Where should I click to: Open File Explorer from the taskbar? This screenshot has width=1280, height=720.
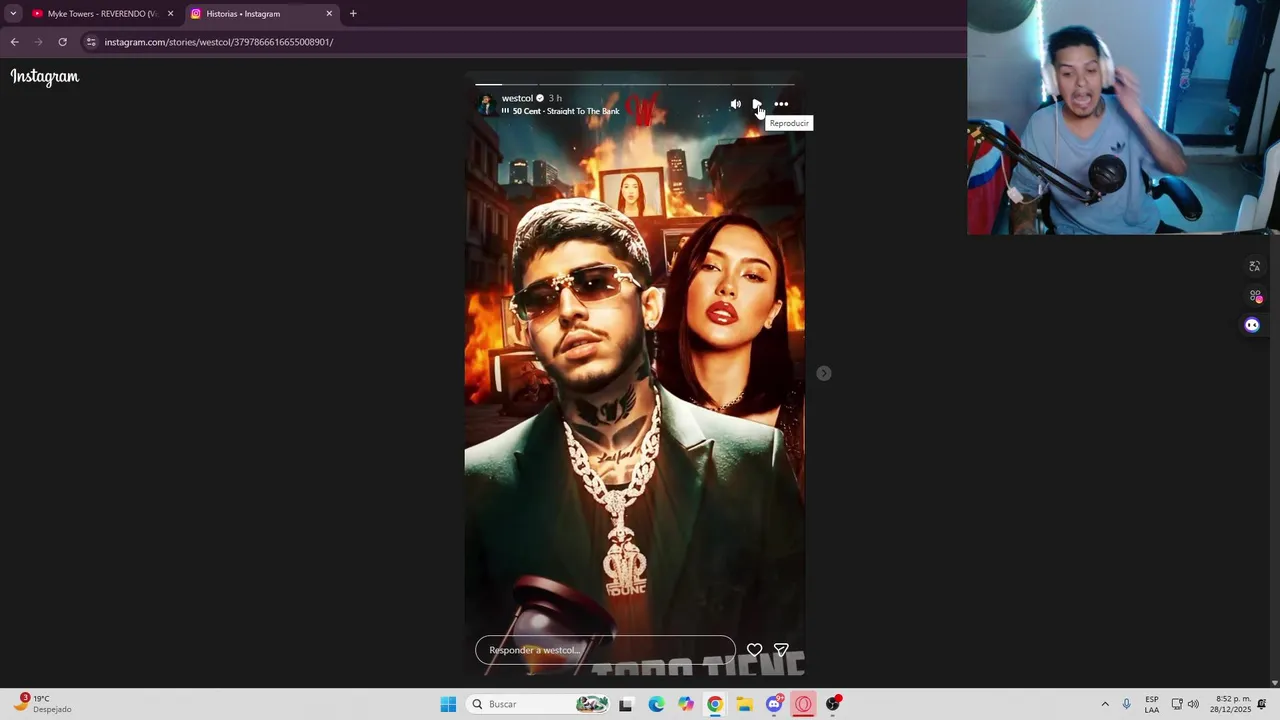pyautogui.click(x=744, y=704)
